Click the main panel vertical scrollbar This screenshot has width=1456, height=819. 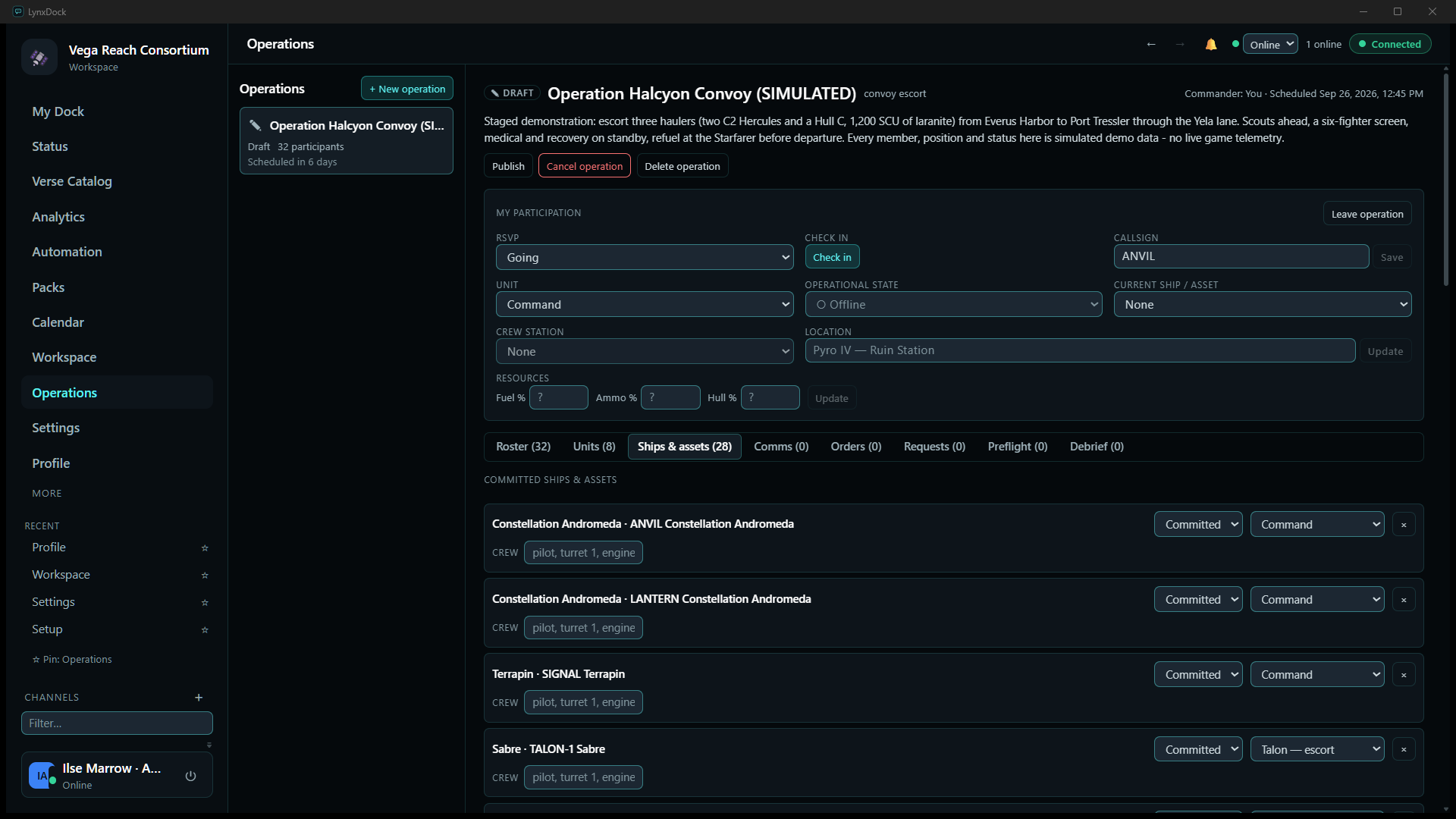(x=1445, y=179)
